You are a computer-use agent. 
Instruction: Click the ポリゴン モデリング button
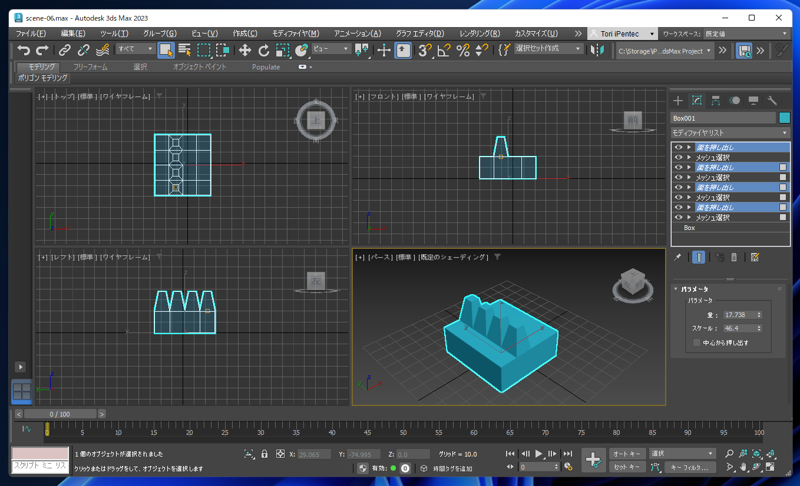[x=42, y=78]
